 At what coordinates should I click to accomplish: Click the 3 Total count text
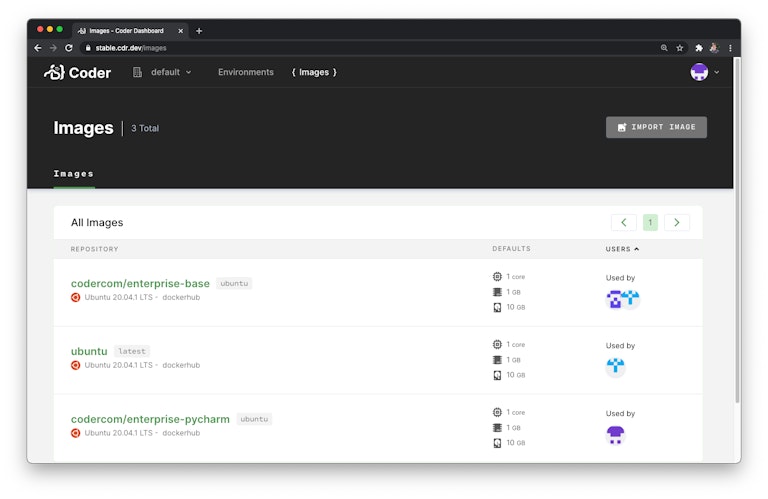(145, 128)
